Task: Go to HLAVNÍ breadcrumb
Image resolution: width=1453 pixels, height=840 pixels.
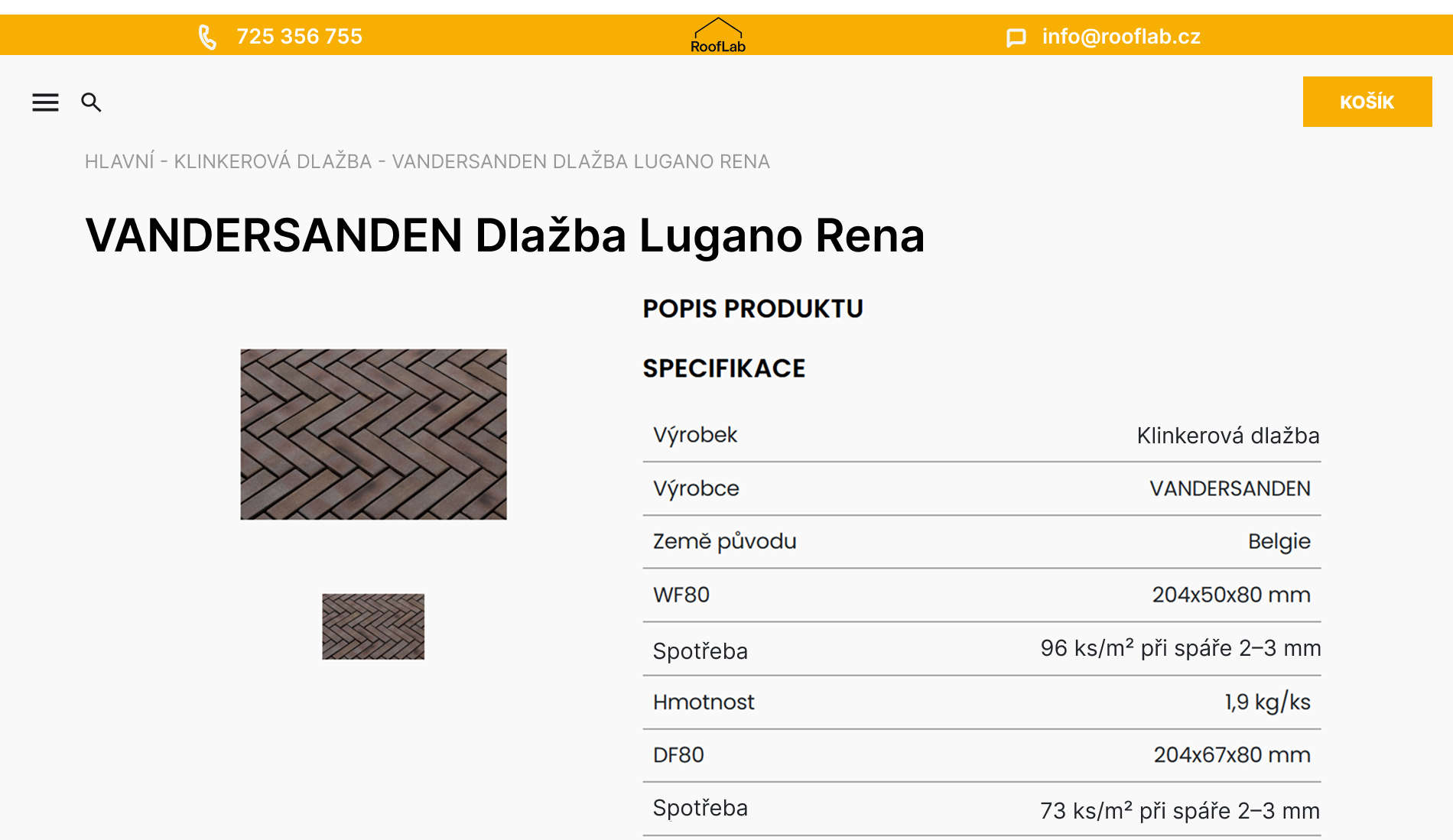Action: [119, 161]
